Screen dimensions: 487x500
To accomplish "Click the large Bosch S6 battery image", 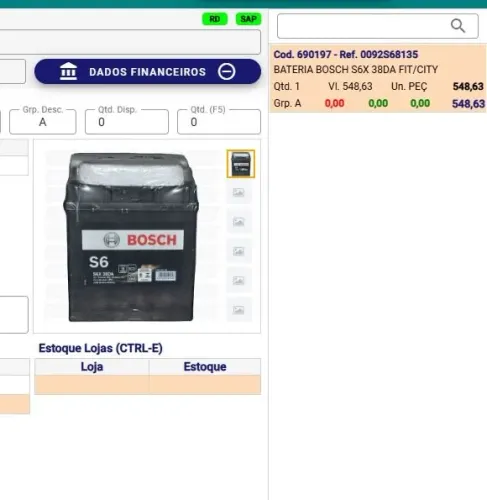I will pos(131,237).
